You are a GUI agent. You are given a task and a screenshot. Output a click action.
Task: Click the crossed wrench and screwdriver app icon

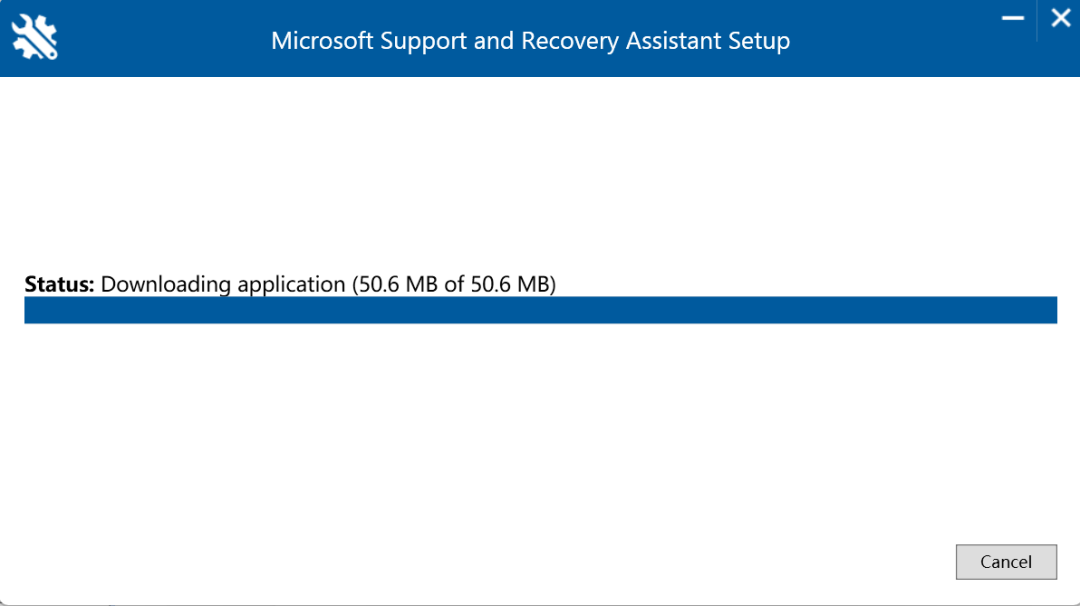[35, 37]
